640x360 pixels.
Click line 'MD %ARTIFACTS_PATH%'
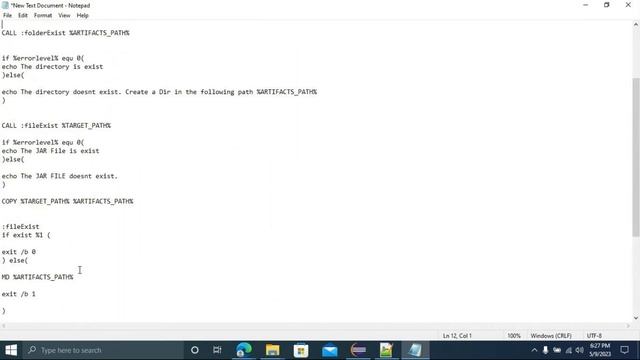tap(38, 277)
